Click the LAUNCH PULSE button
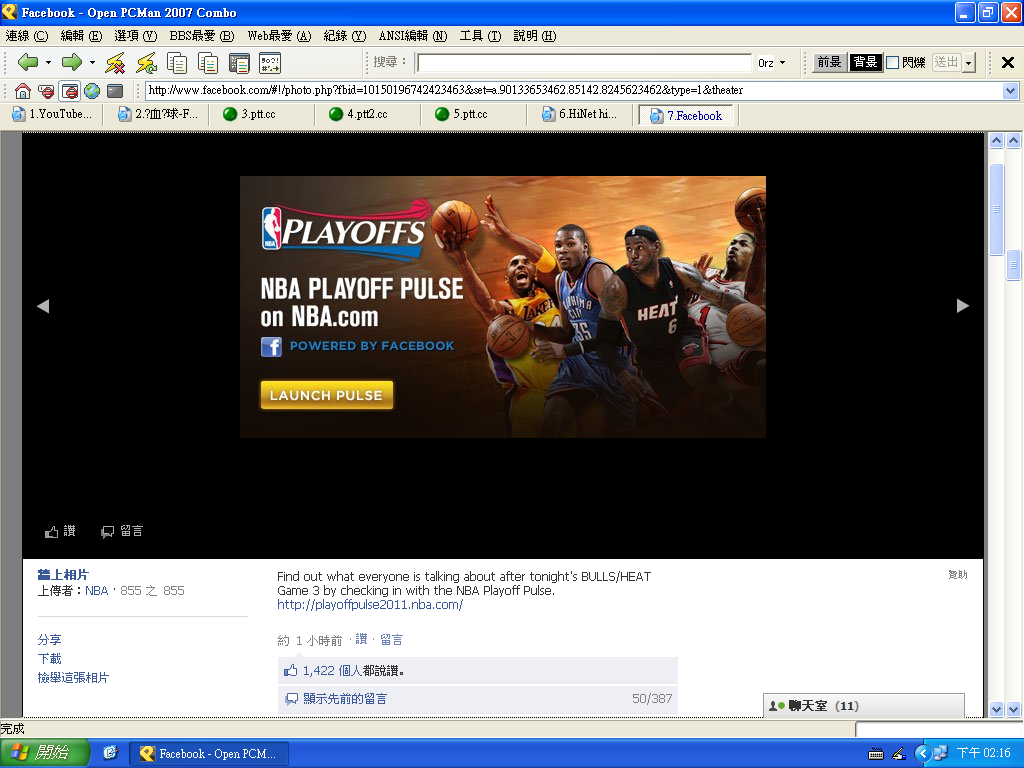The height and width of the screenshot is (768, 1024). pos(327,395)
